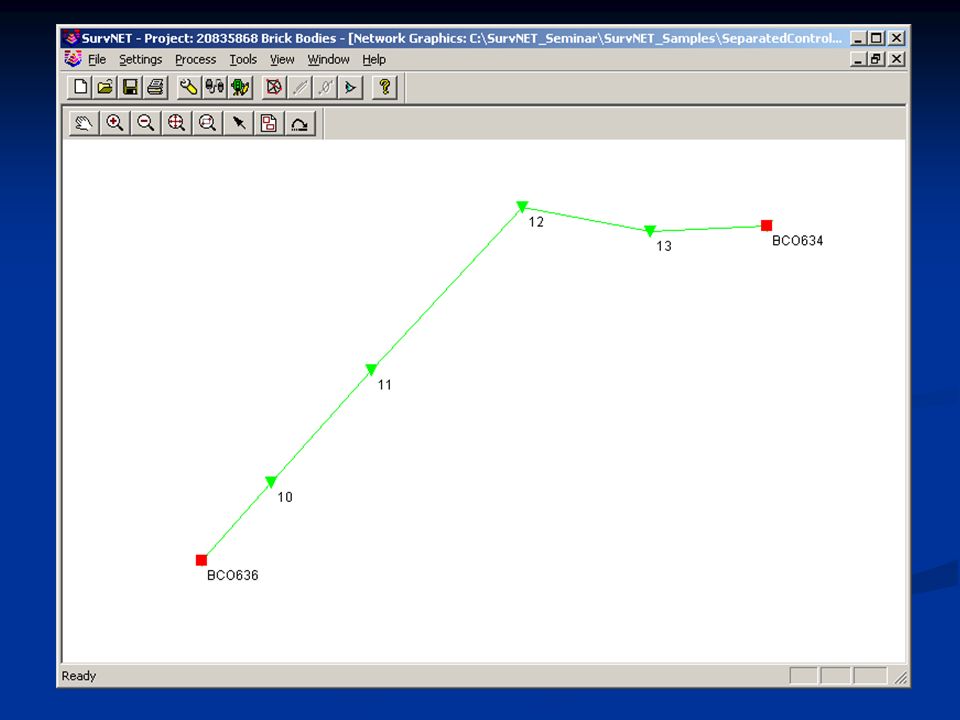This screenshot has width=960, height=720.
Task: Open a project using the folder icon
Action: tap(105, 87)
